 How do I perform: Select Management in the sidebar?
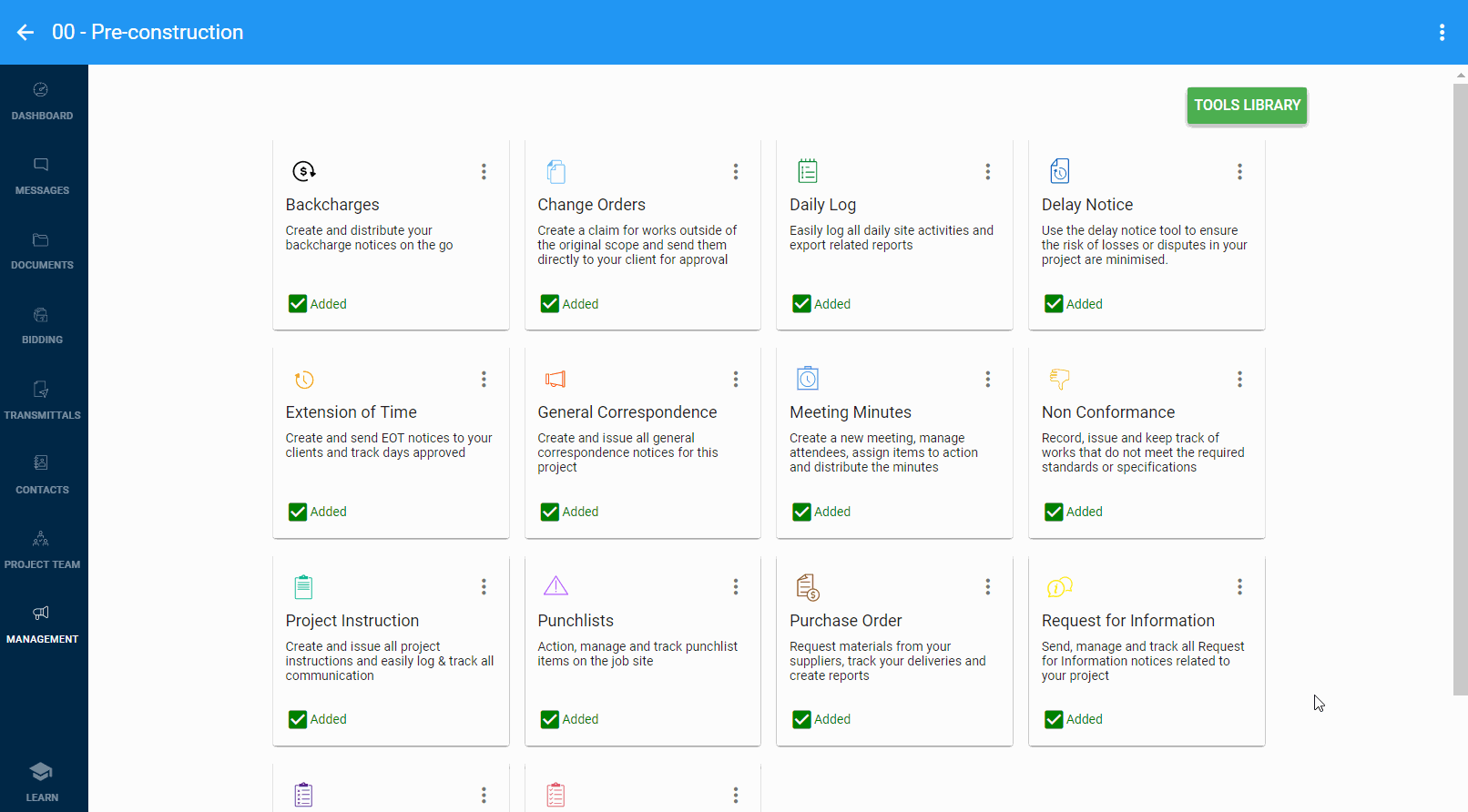click(42, 624)
